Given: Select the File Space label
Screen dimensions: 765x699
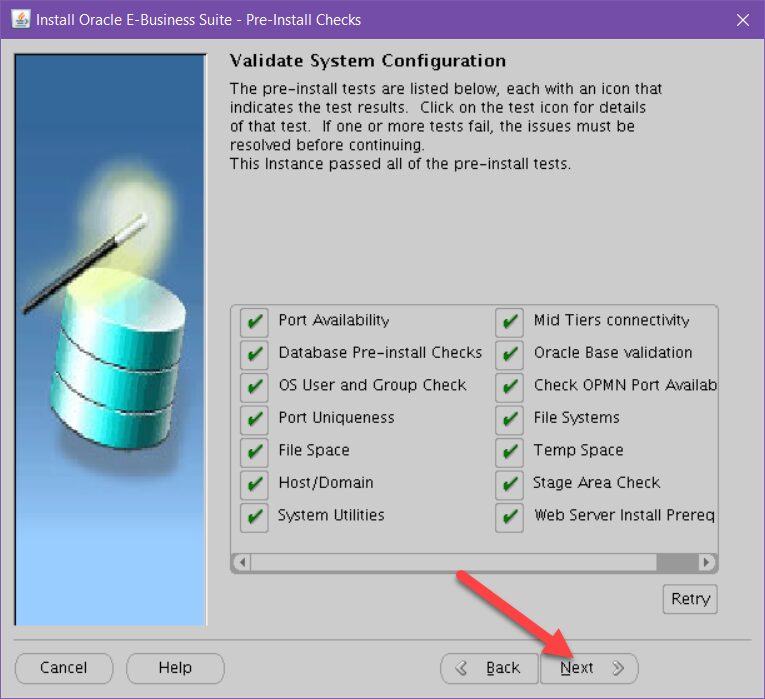Looking at the screenshot, I should click(314, 450).
